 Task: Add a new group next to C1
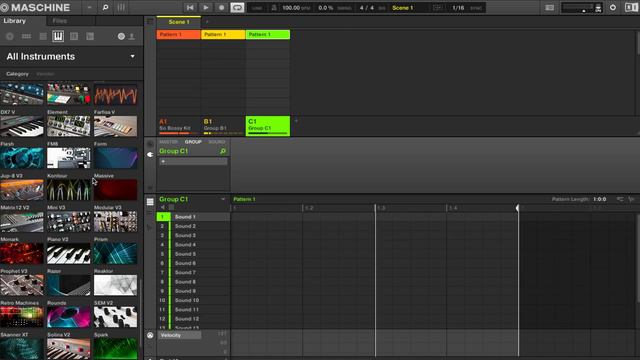(x=296, y=121)
